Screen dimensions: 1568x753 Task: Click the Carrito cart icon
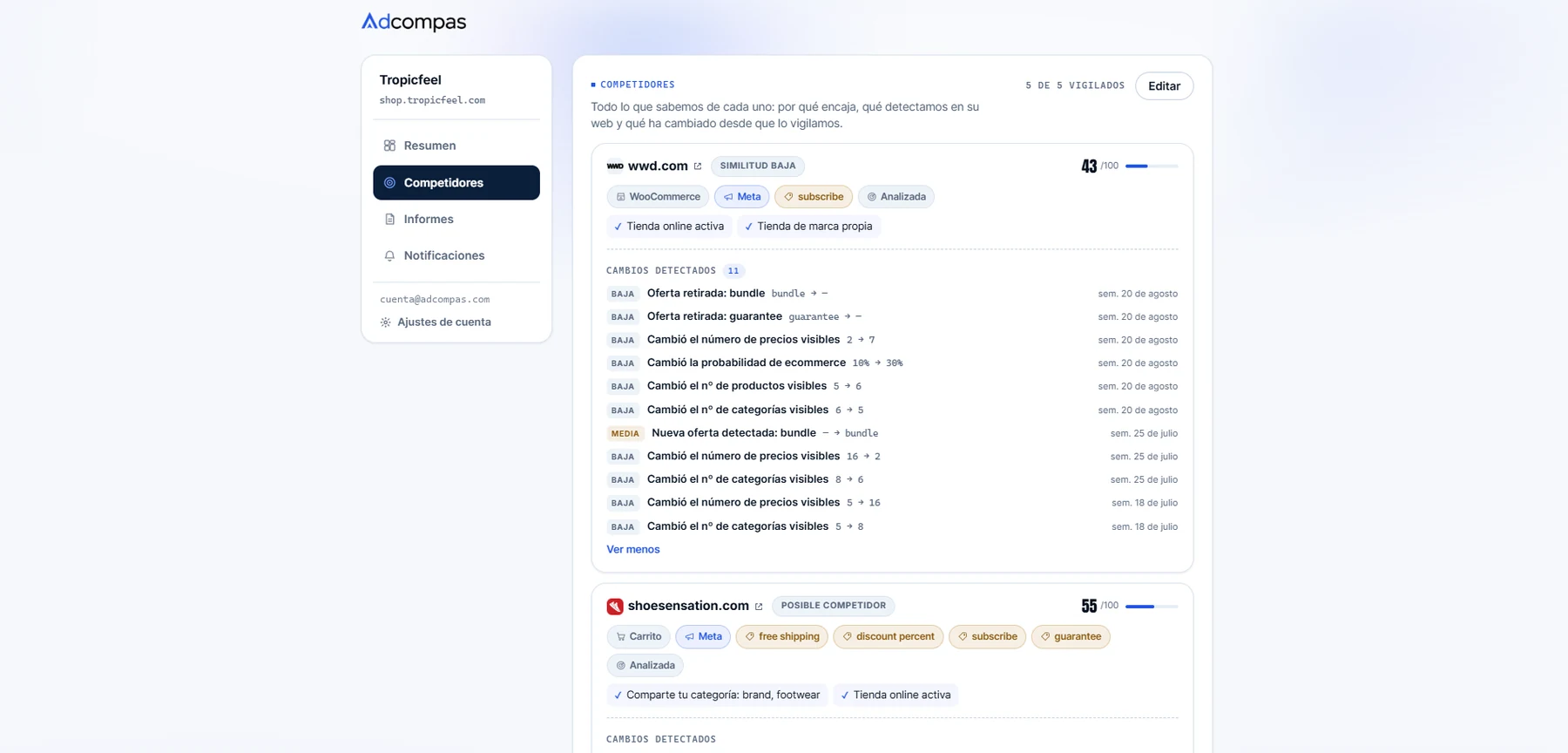[620, 637]
